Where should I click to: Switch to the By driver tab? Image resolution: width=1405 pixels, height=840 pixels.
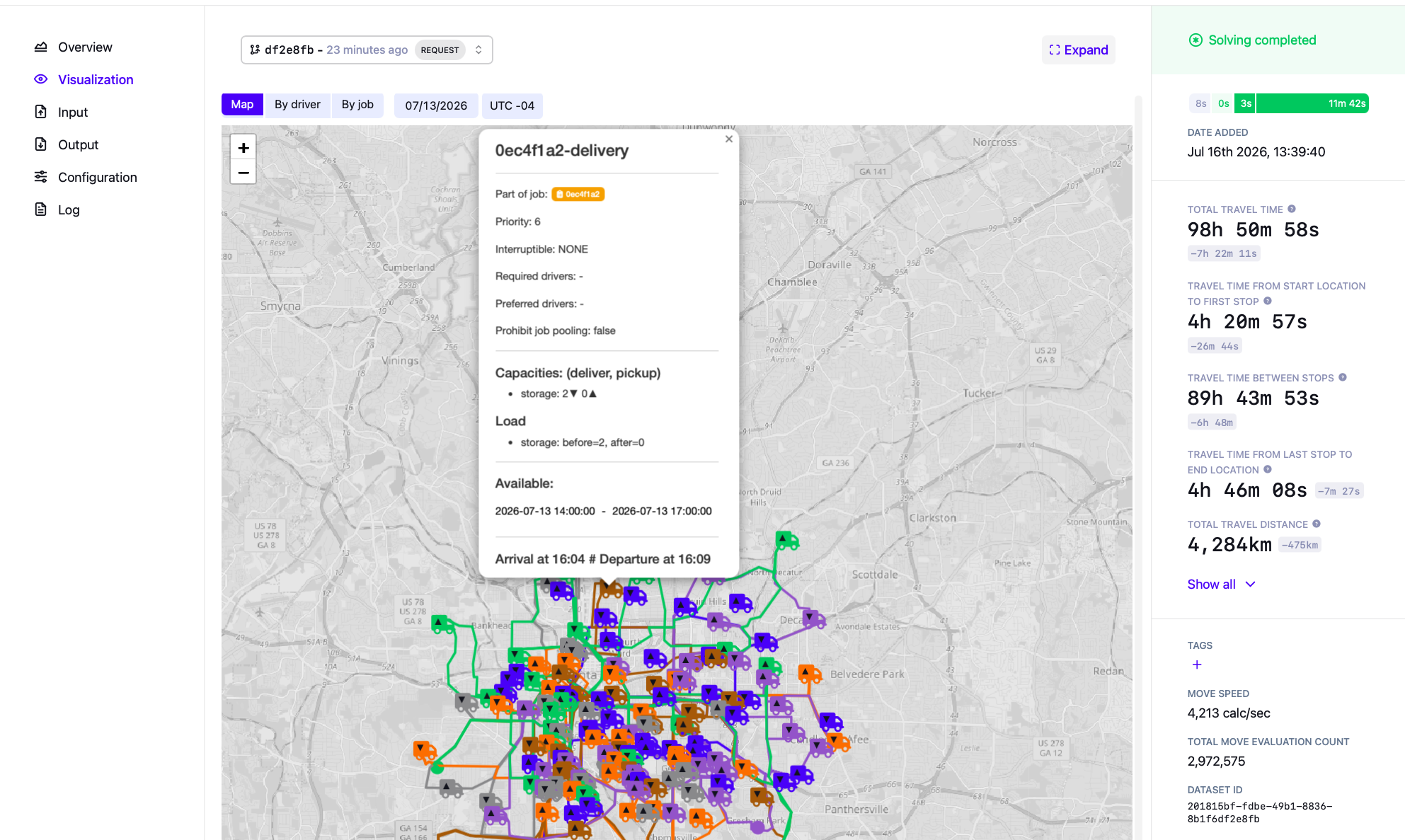tap(297, 104)
